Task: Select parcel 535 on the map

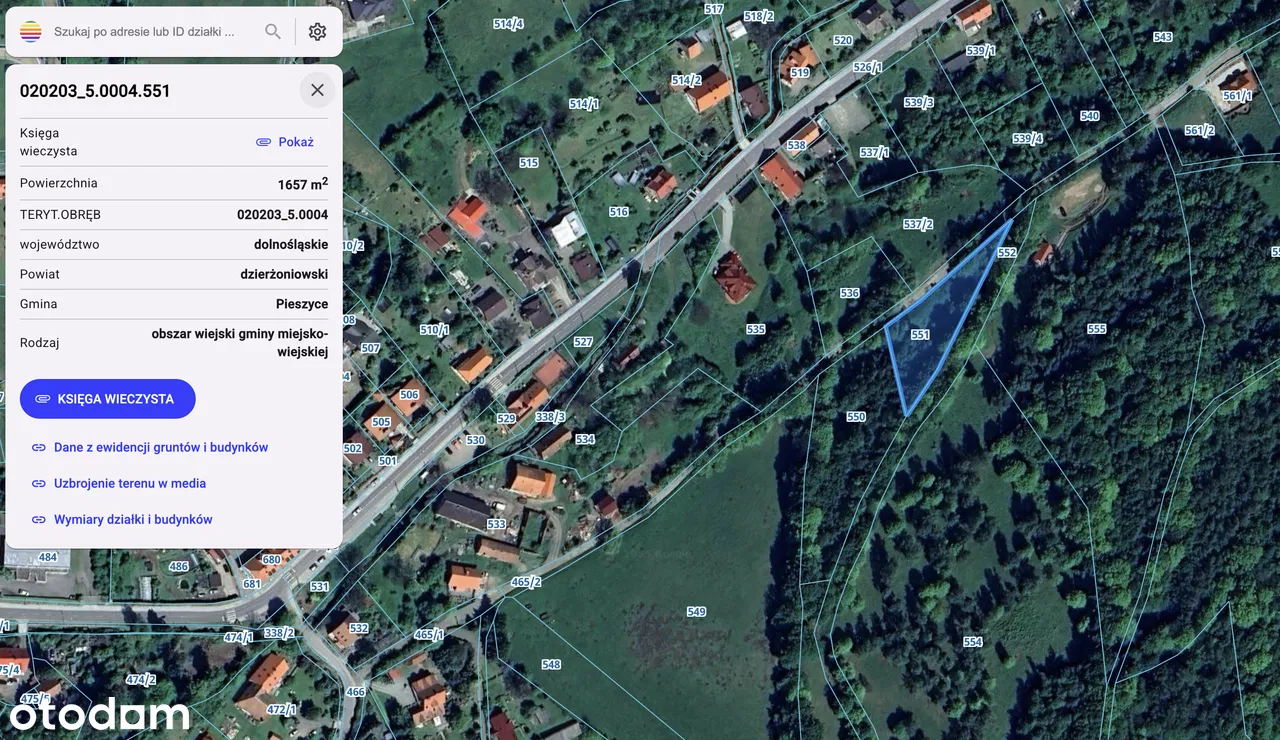Action: (x=755, y=329)
